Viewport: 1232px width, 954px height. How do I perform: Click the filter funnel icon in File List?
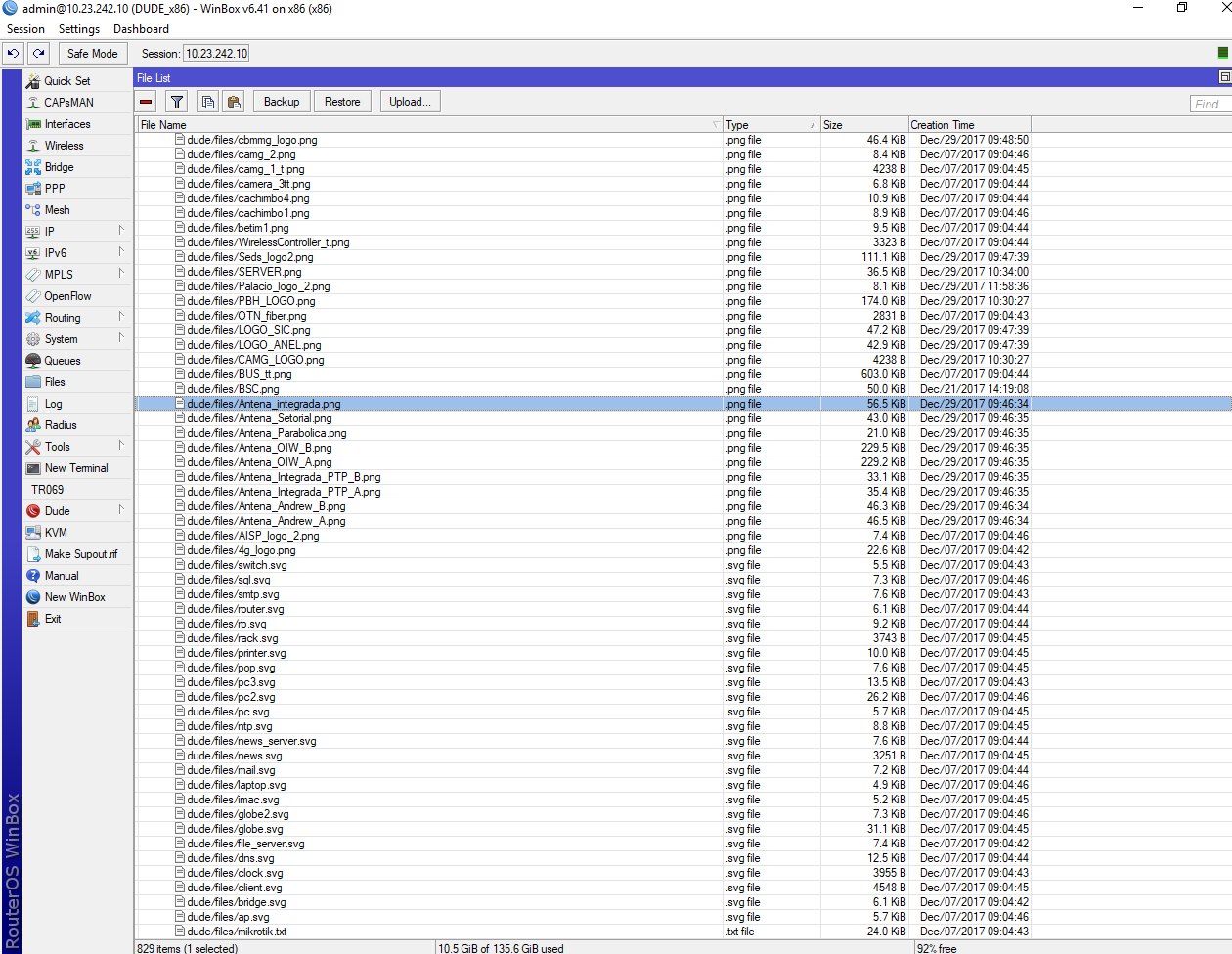pyautogui.click(x=177, y=101)
